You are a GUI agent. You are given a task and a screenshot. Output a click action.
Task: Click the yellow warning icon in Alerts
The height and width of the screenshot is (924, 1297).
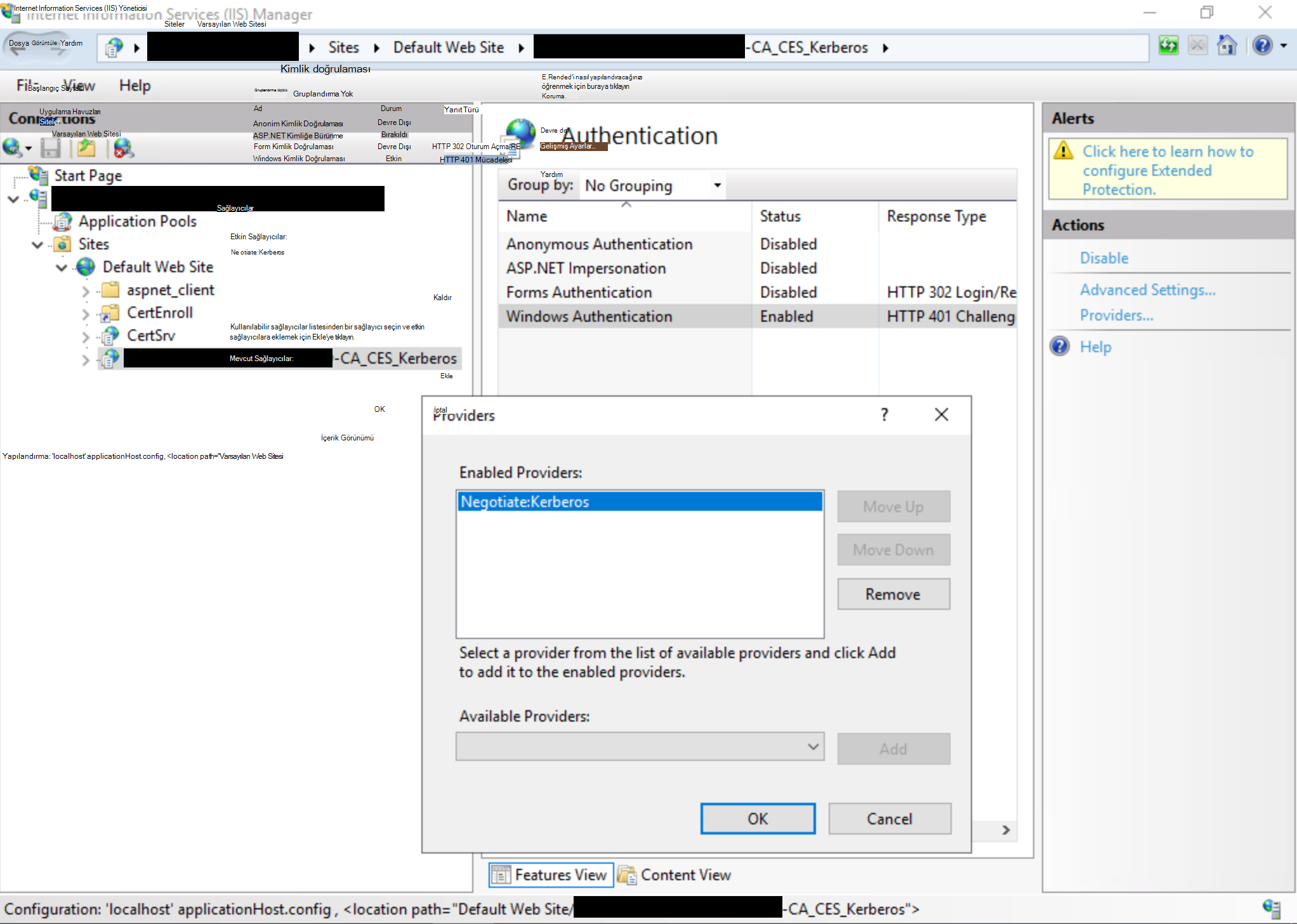[1063, 151]
